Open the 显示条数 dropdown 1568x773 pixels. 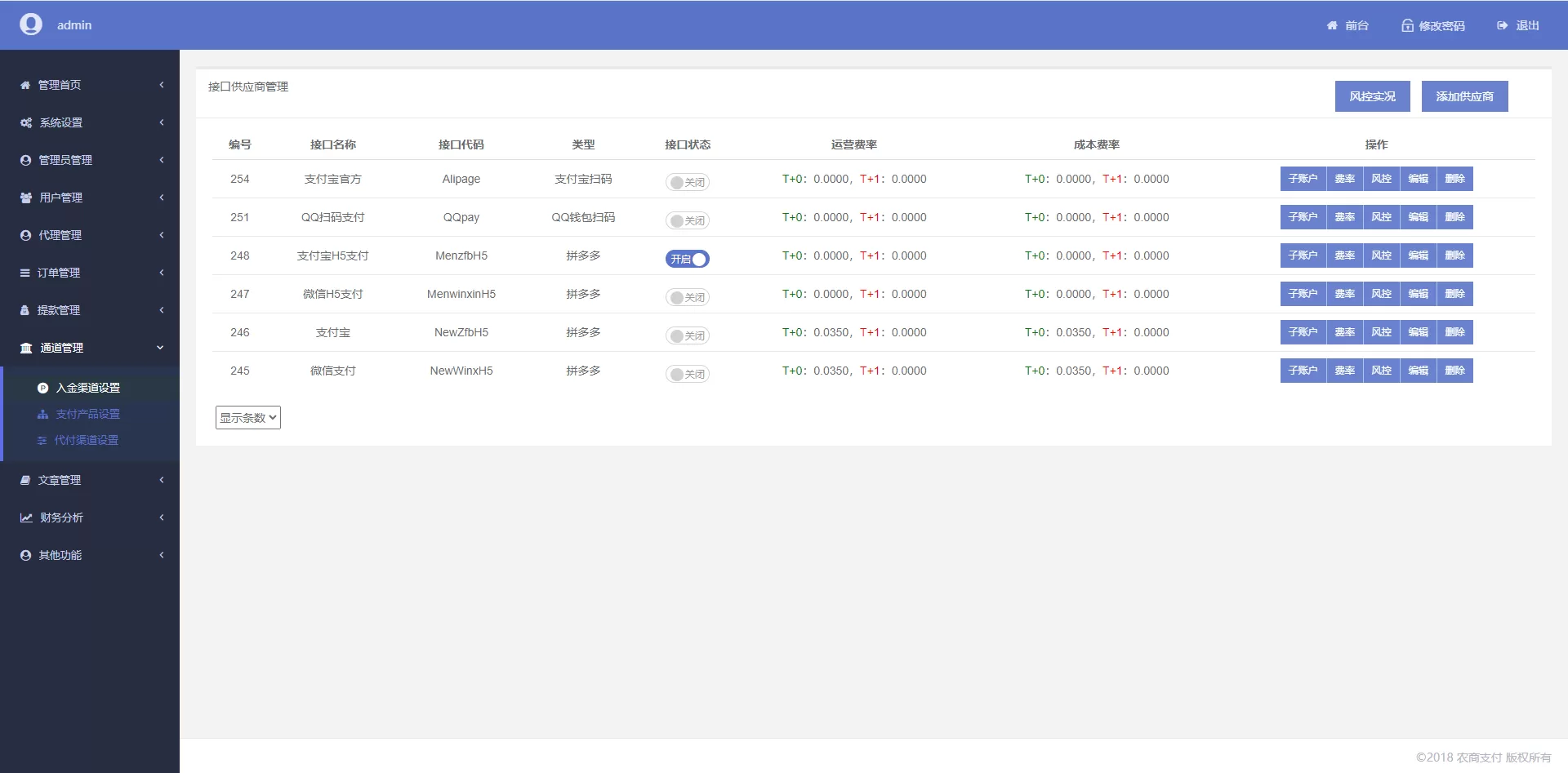coord(248,417)
